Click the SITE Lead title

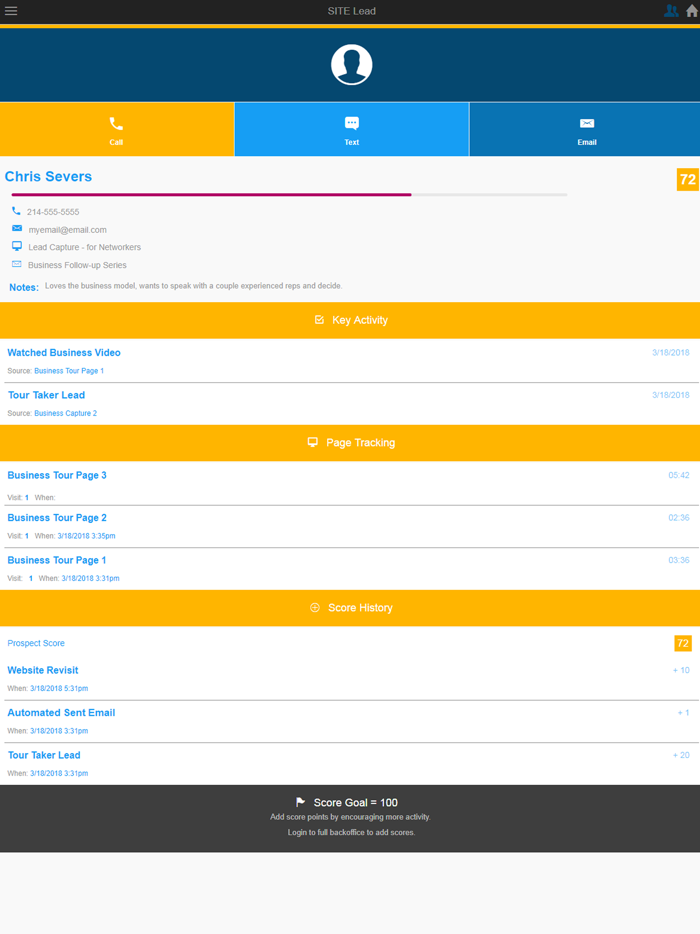(351, 11)
